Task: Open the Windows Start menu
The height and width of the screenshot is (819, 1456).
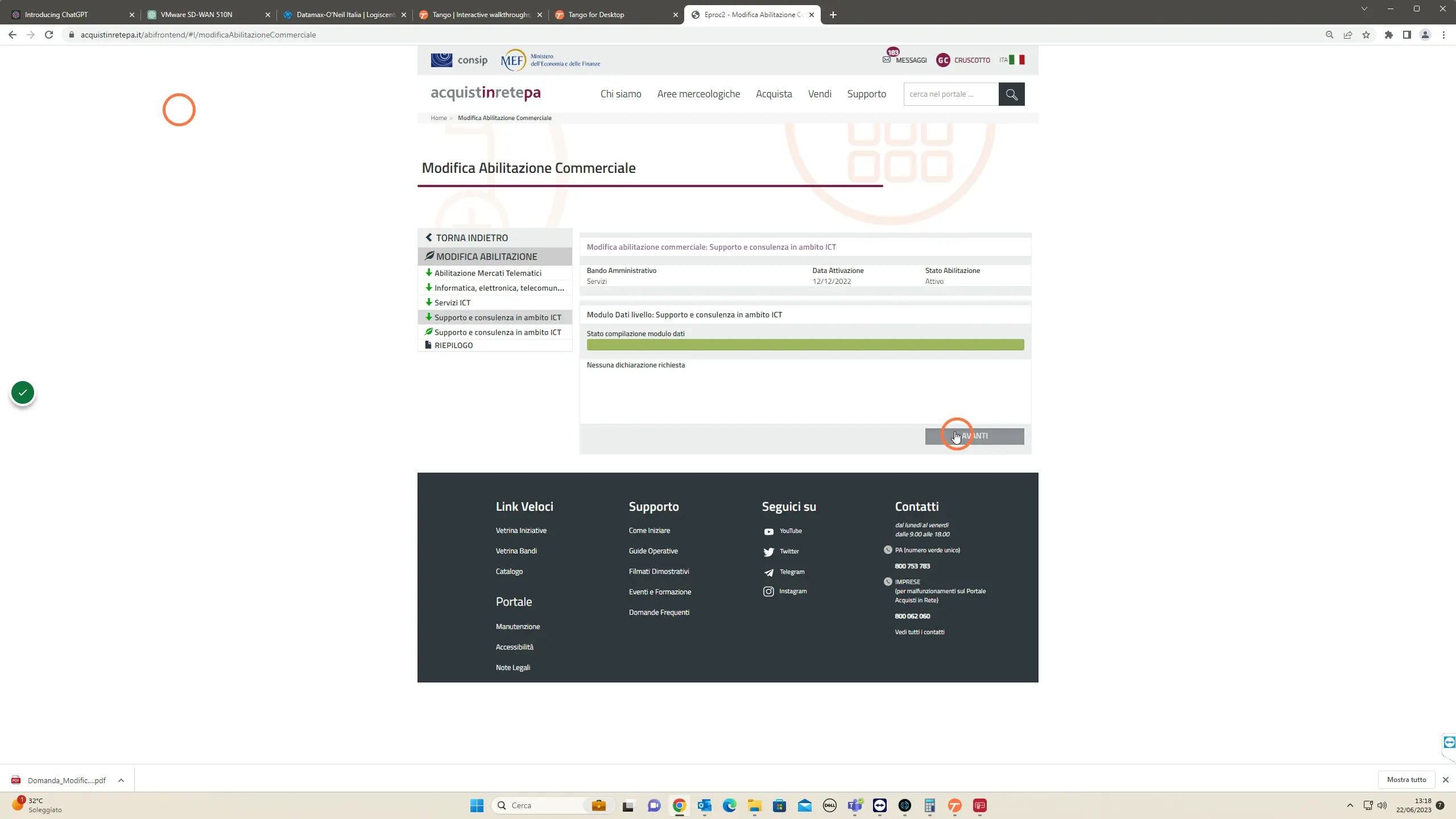Action: point(477,805)
